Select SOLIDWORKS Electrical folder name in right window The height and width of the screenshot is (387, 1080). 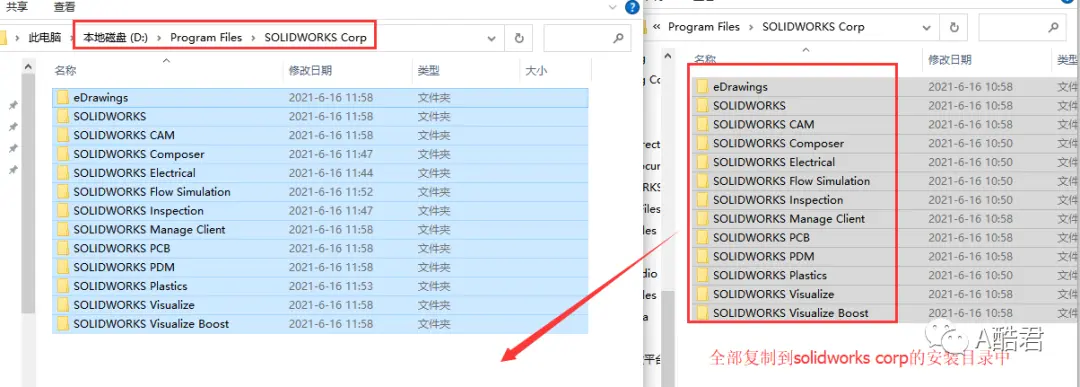point(774,162)
